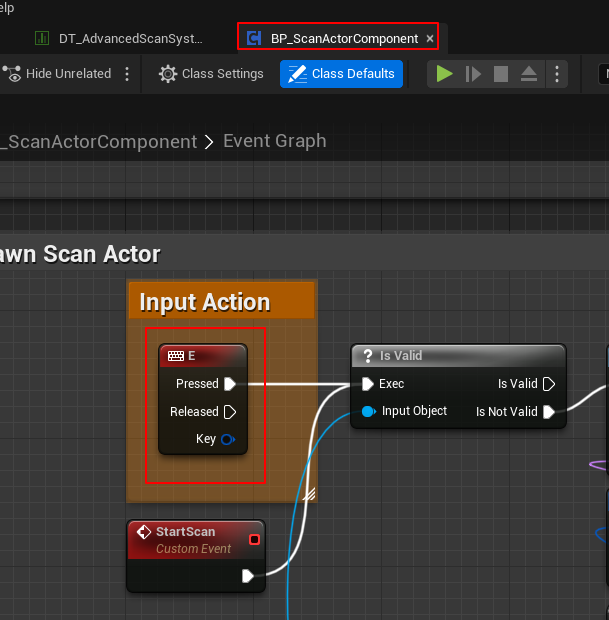Click the Key output pin on E node
Viewport: 609px width, 620px height.
(228, 439)
